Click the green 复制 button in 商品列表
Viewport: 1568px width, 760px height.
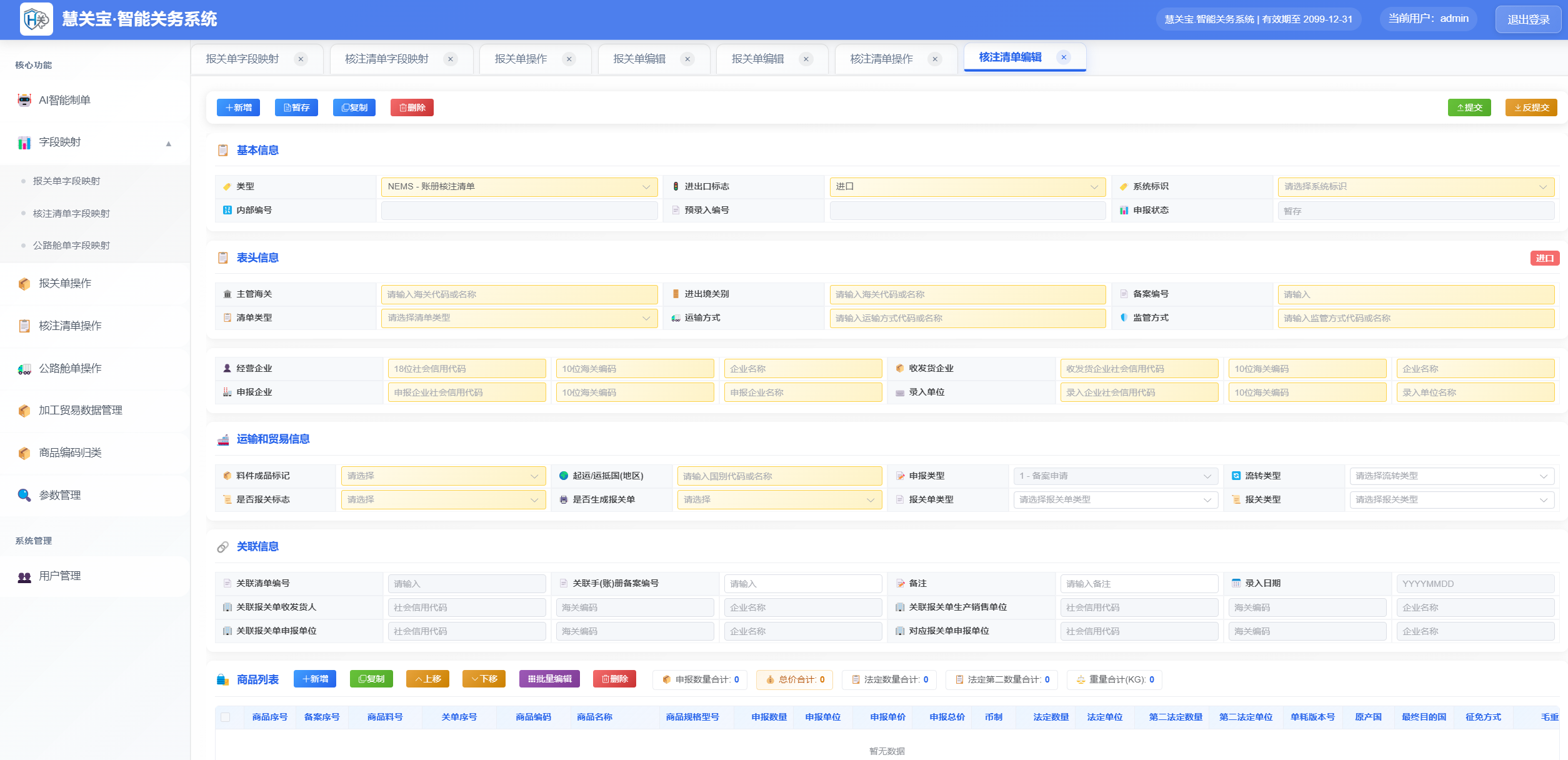tap(371, 679)
